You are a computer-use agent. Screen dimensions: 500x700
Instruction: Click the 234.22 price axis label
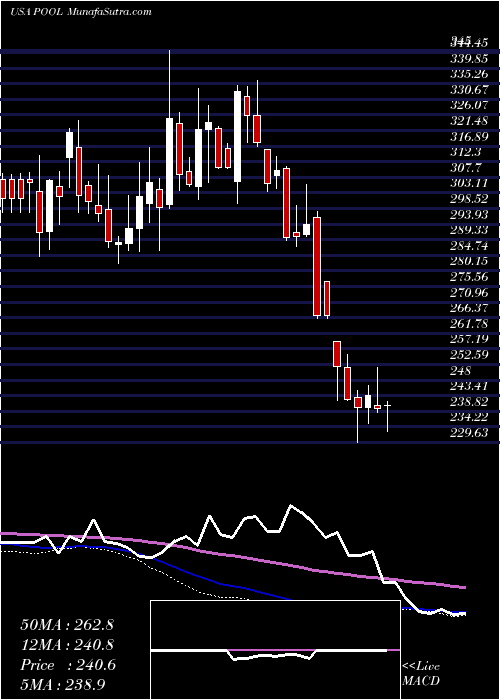(469, 417)
